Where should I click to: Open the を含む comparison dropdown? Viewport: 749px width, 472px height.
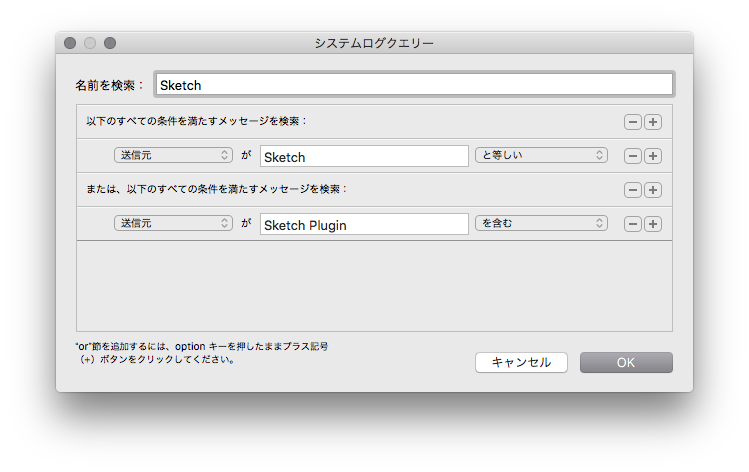click(541, 223)
